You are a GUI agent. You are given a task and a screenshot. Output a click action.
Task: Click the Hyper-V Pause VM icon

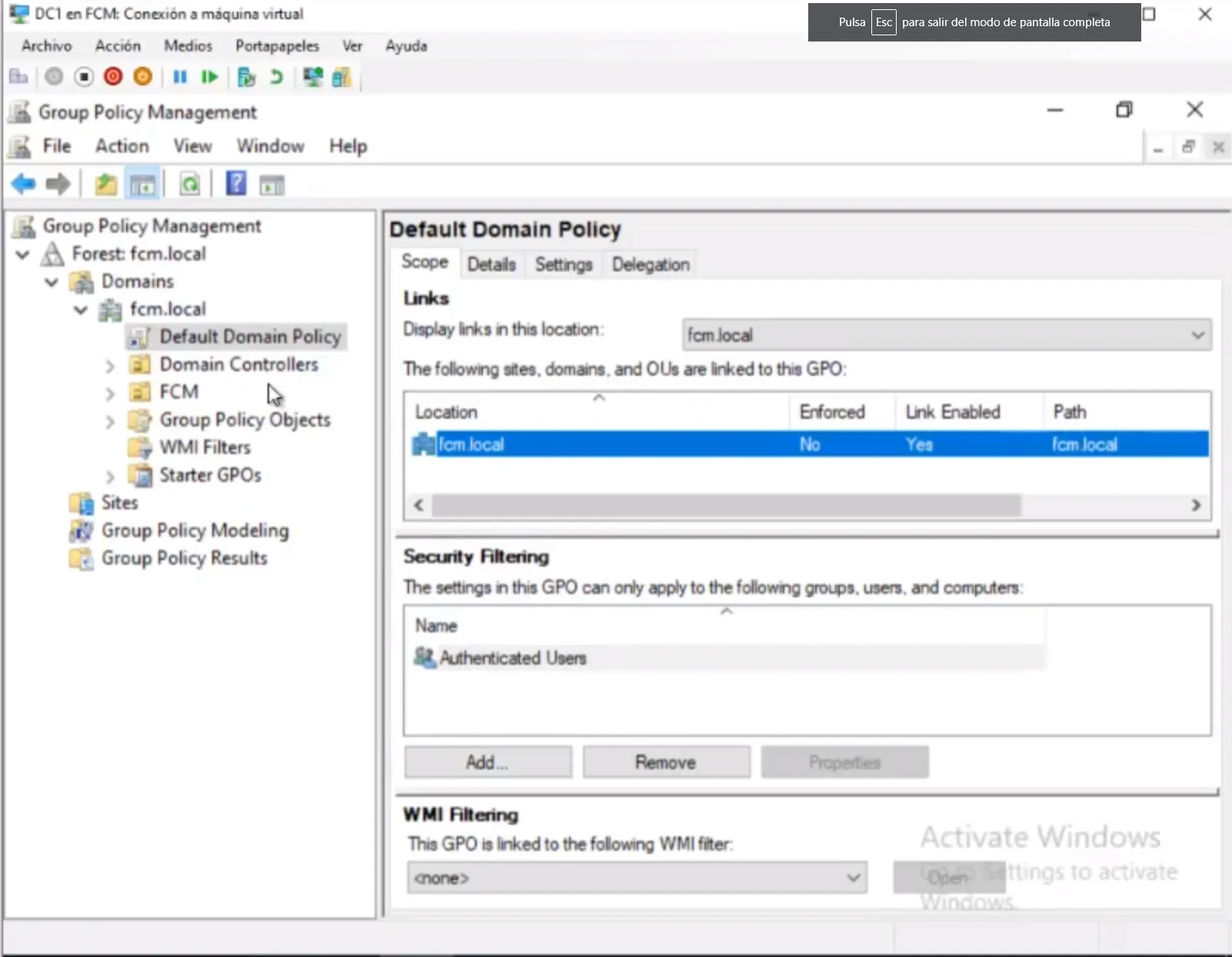(180, 77)
